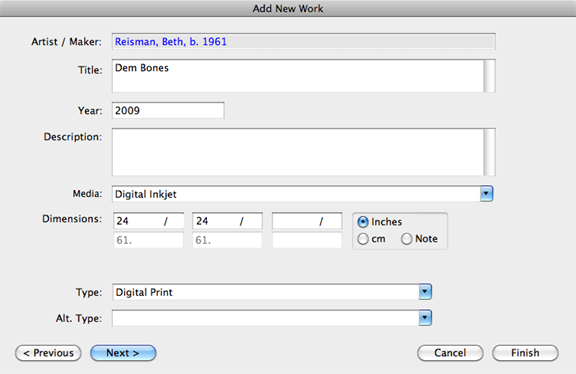Click the Year field showing 2009
This screenshot has width=576, height=374.
point(168,110)
